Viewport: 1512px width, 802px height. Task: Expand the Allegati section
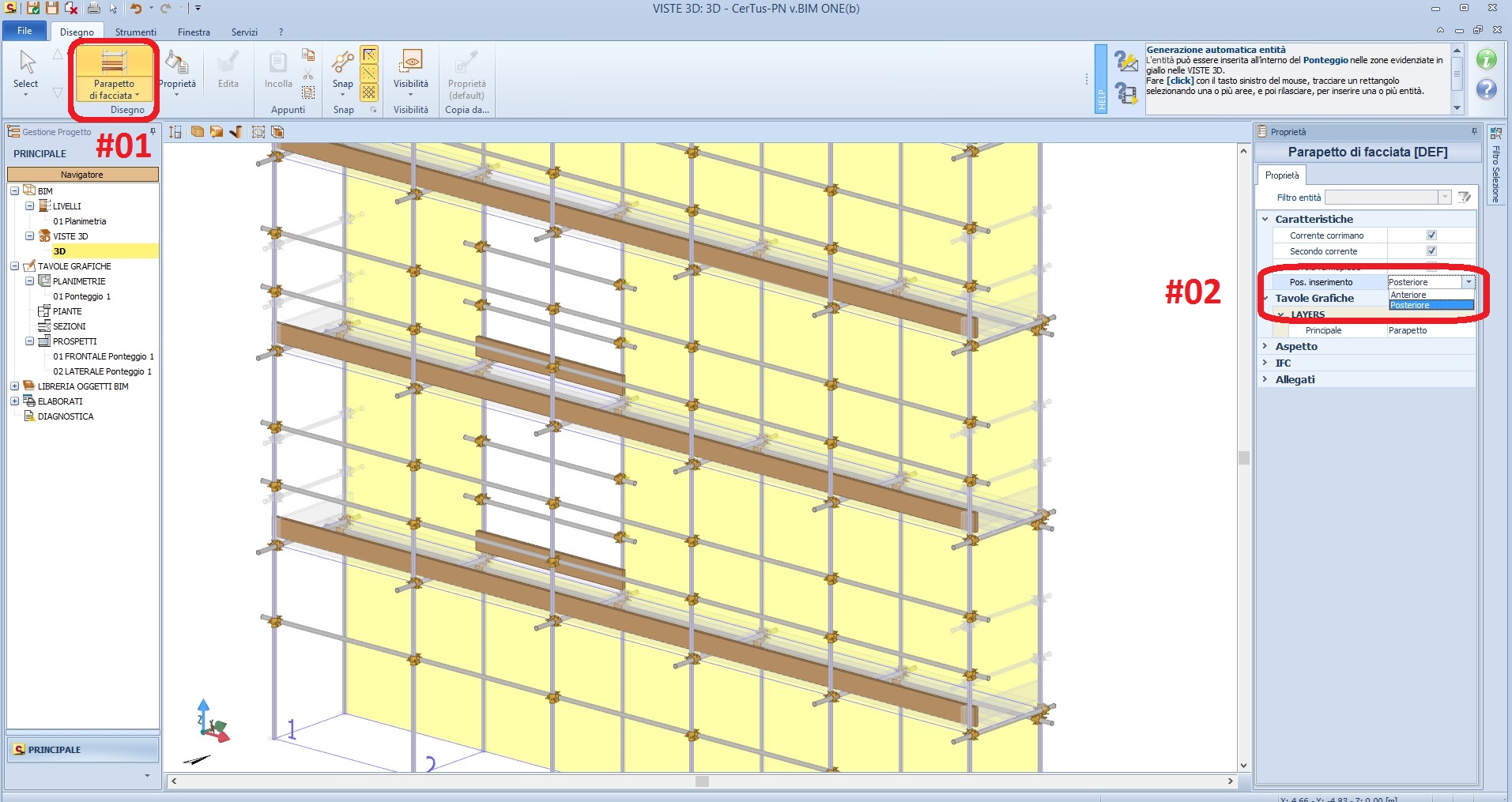[1265, 379]
